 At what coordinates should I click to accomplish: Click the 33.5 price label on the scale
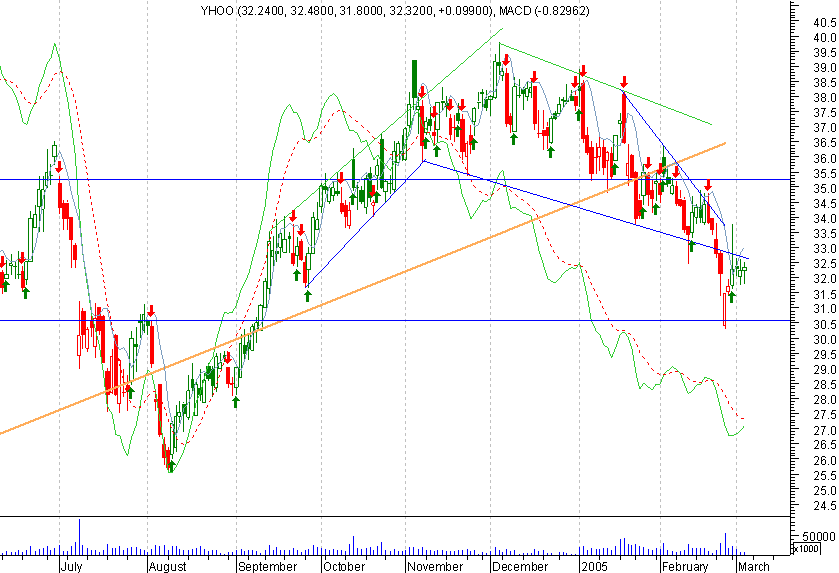pos(825,234)
